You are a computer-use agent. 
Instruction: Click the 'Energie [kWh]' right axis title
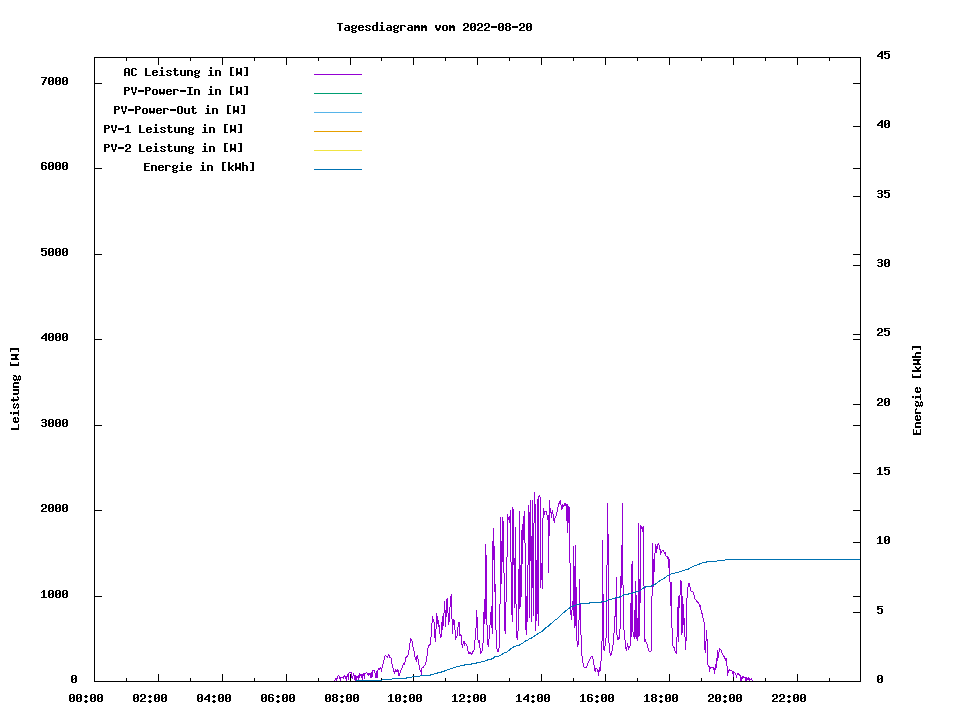click(x=917, y=390)
